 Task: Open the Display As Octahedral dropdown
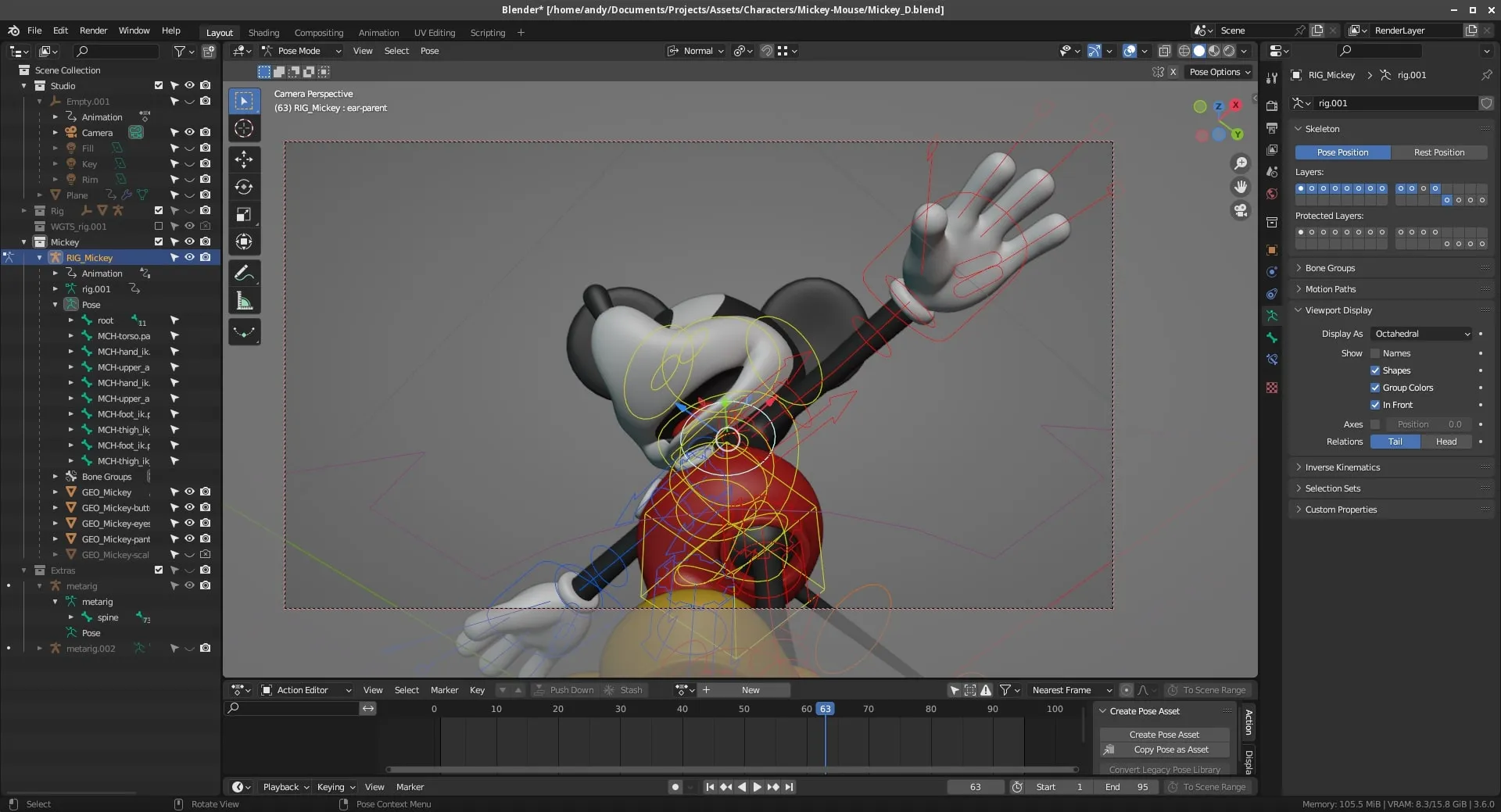1422,334
